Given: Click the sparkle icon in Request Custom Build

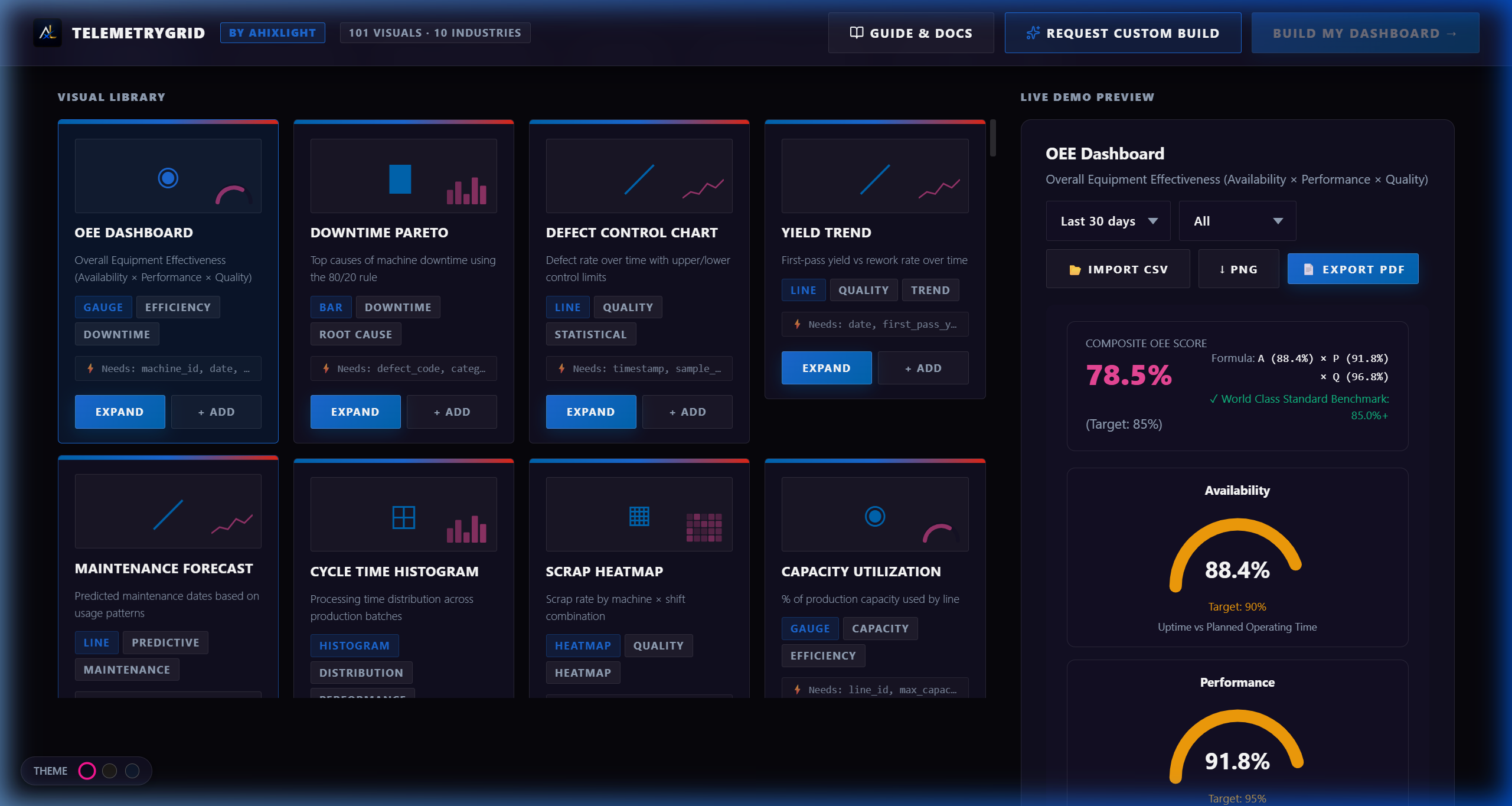Looking at the screenshot, I should [x=1033, y=32].
